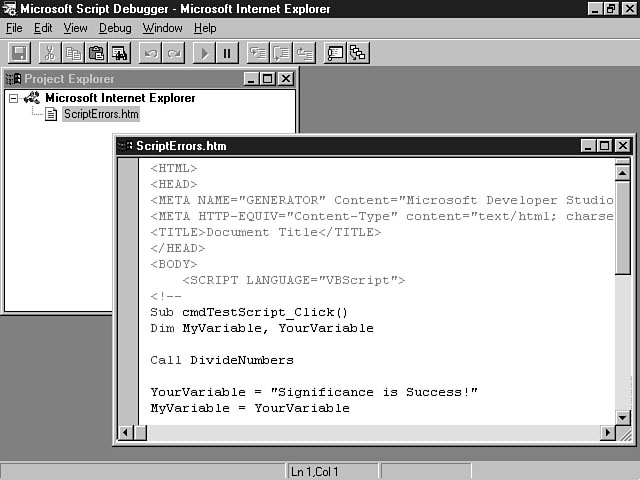Screen dimensions: 640x480
Task: Close the Project Explorer panel
Action: pyautogui.click(x=286, y=79)
